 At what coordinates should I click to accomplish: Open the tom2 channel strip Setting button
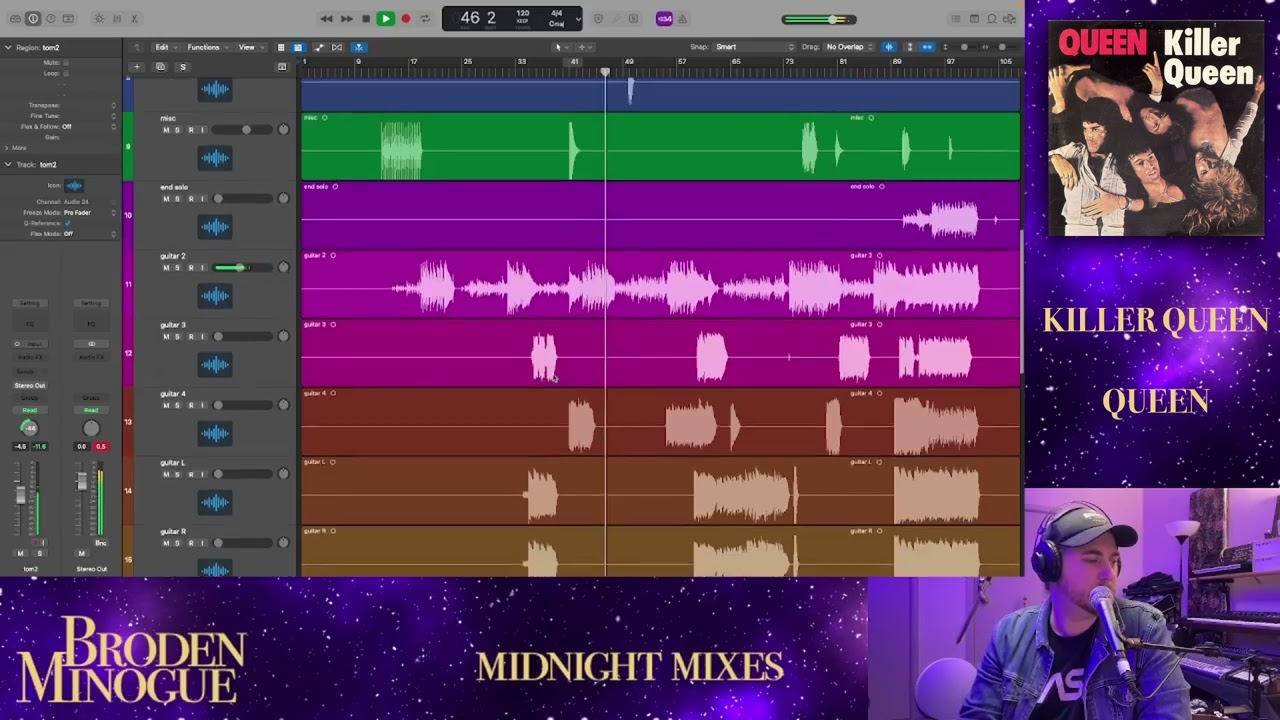coord(29,303)
